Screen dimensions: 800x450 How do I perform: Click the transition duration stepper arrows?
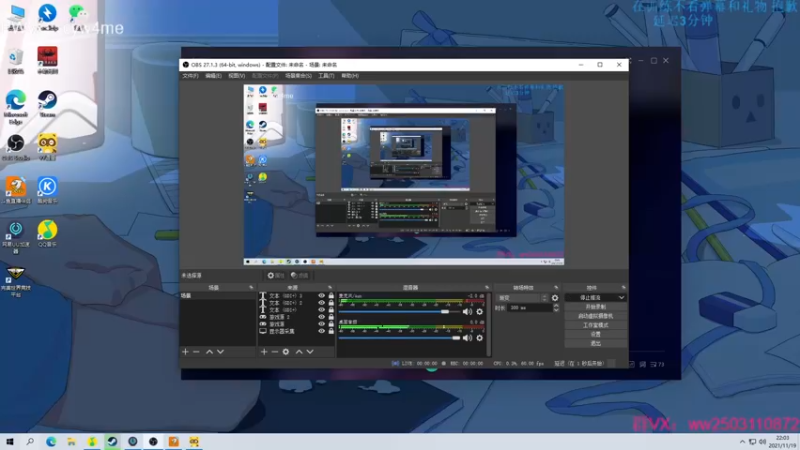point(556,308)
